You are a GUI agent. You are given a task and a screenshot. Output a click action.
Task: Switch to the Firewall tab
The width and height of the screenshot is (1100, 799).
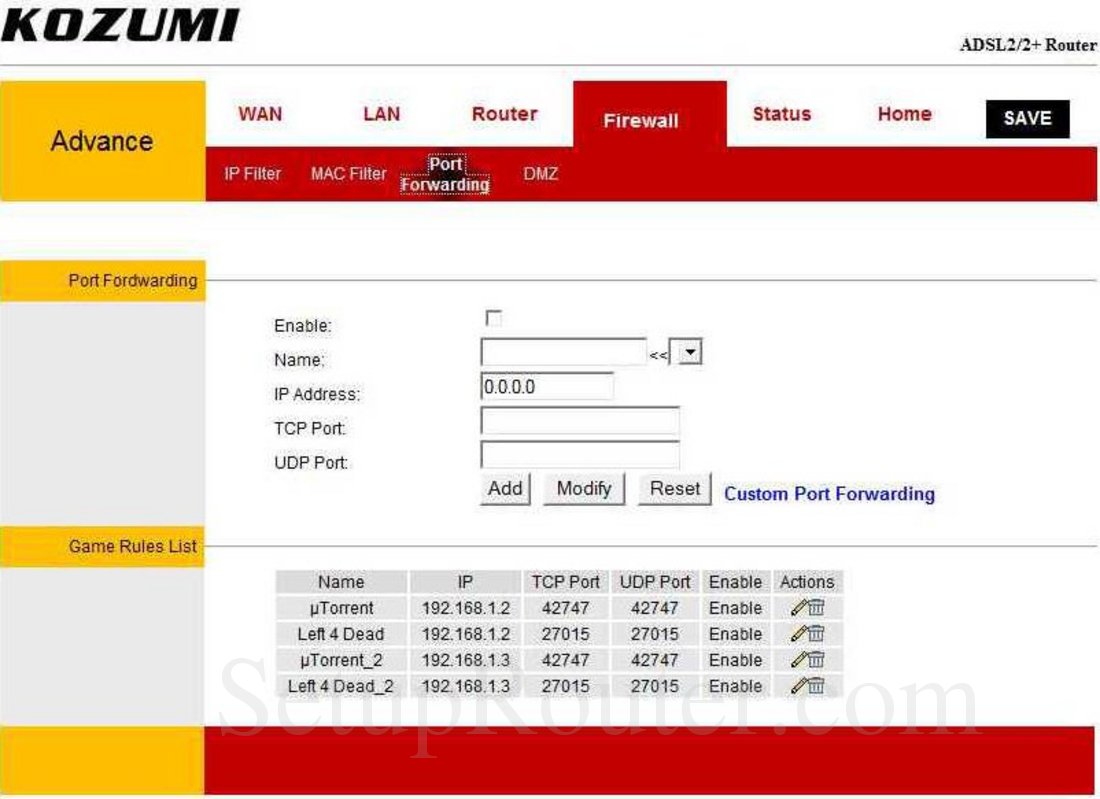640,120
